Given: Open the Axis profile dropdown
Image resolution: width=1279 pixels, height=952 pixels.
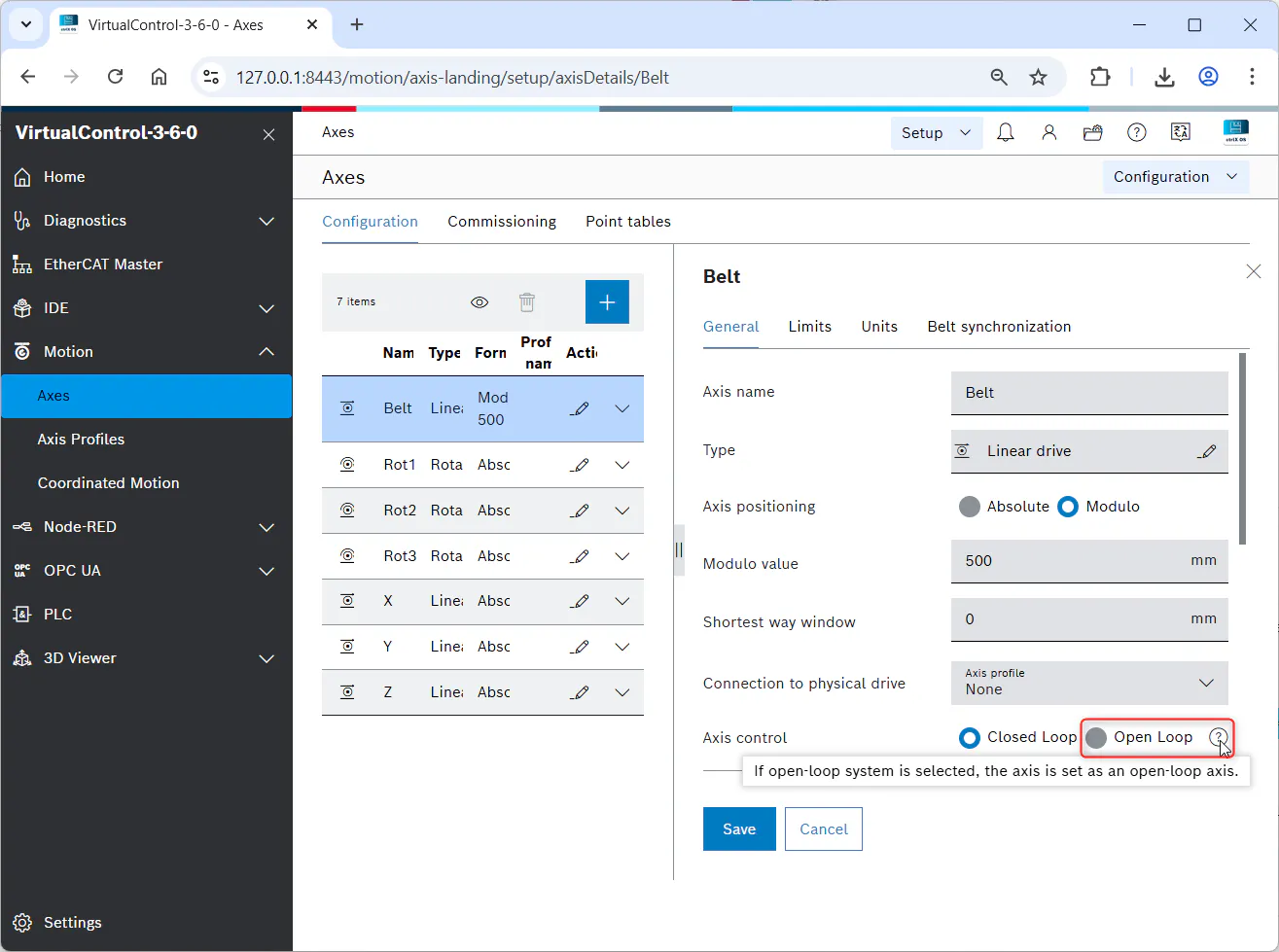Looking at the screenshot, I should pyautogui.click(x=1089, y=683).
